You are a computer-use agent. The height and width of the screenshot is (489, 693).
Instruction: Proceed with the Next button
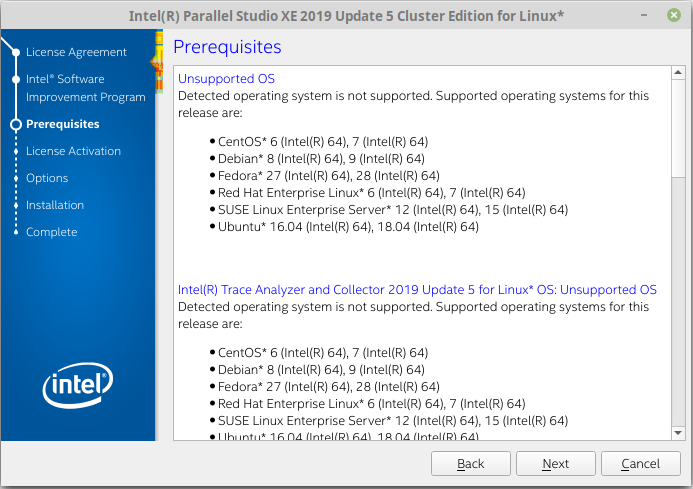coord(555,464)
